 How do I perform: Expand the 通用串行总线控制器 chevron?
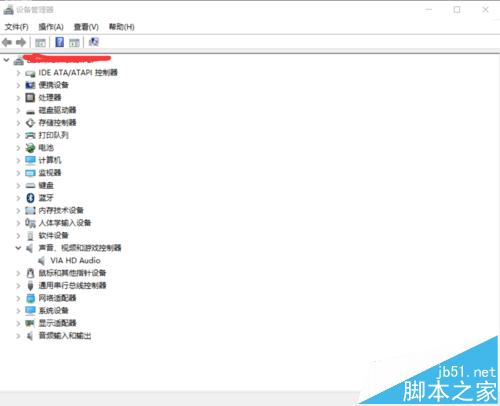click(18, 286)
